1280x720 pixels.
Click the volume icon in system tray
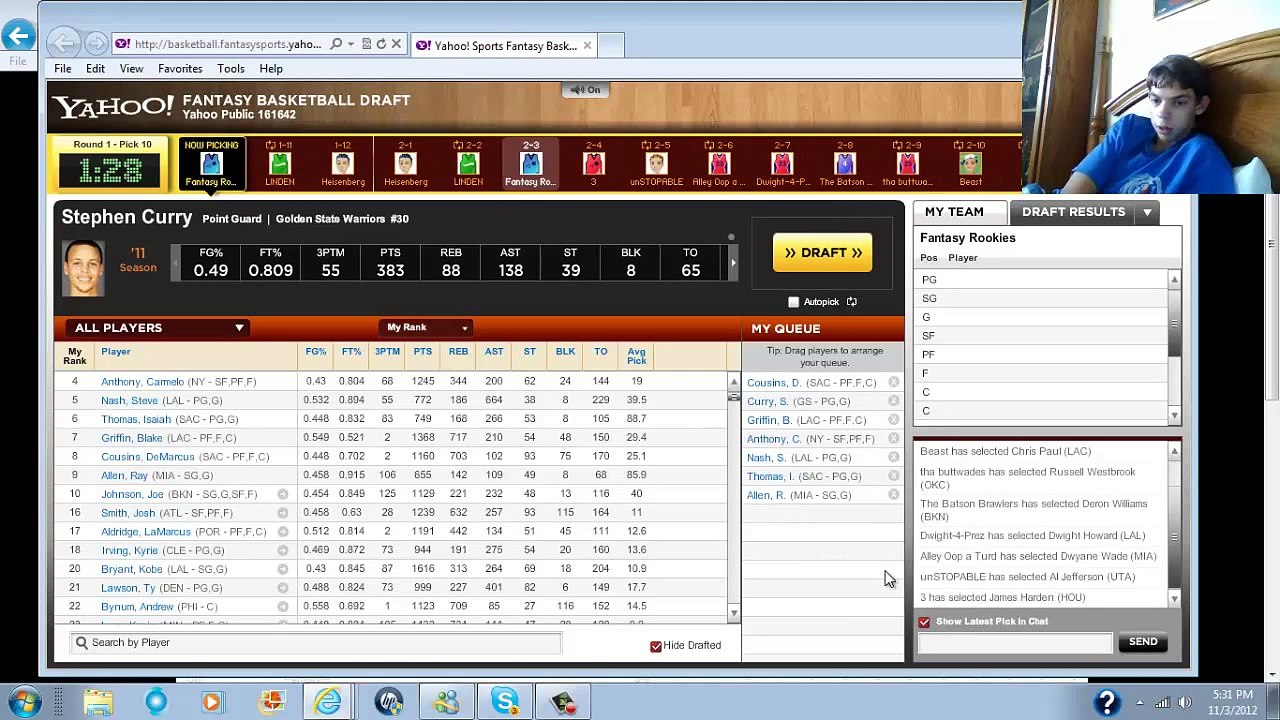click(x=1185, y=702)
